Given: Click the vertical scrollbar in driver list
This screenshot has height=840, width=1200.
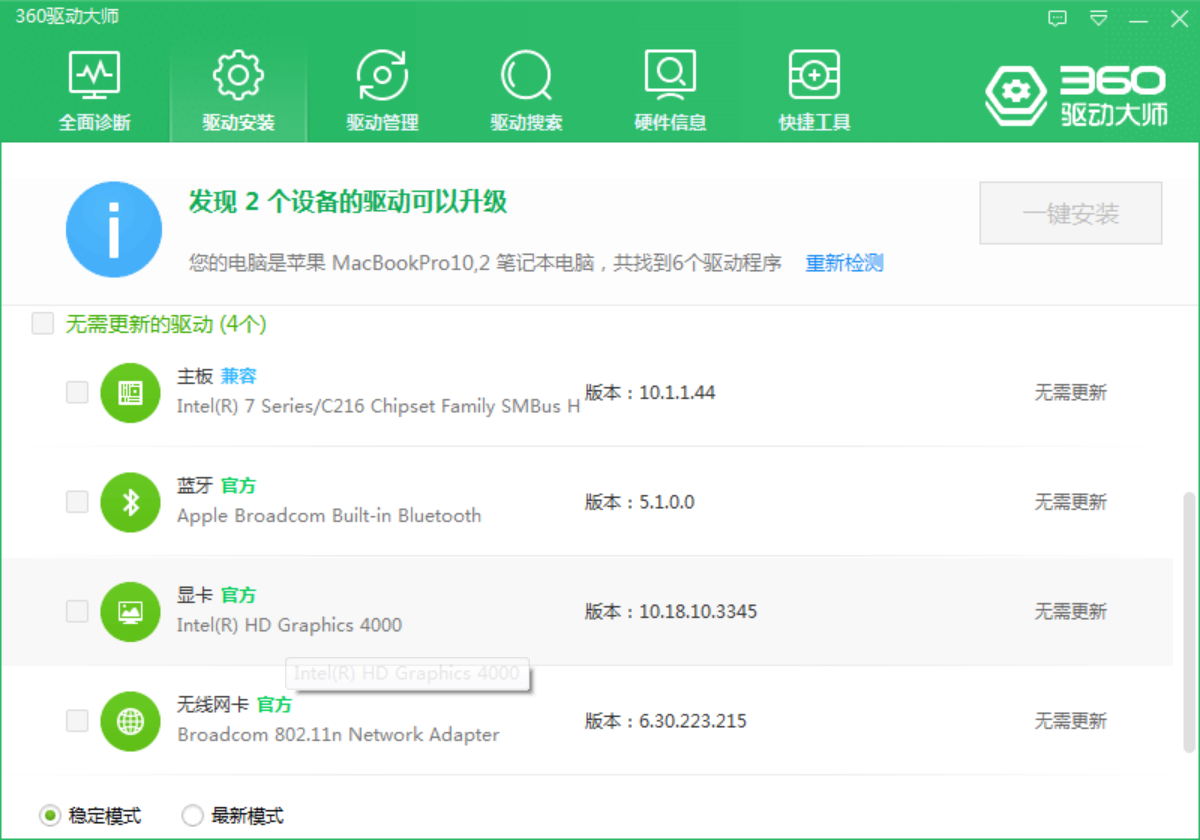Looking at the screenshot, I should click(1188, 620).
